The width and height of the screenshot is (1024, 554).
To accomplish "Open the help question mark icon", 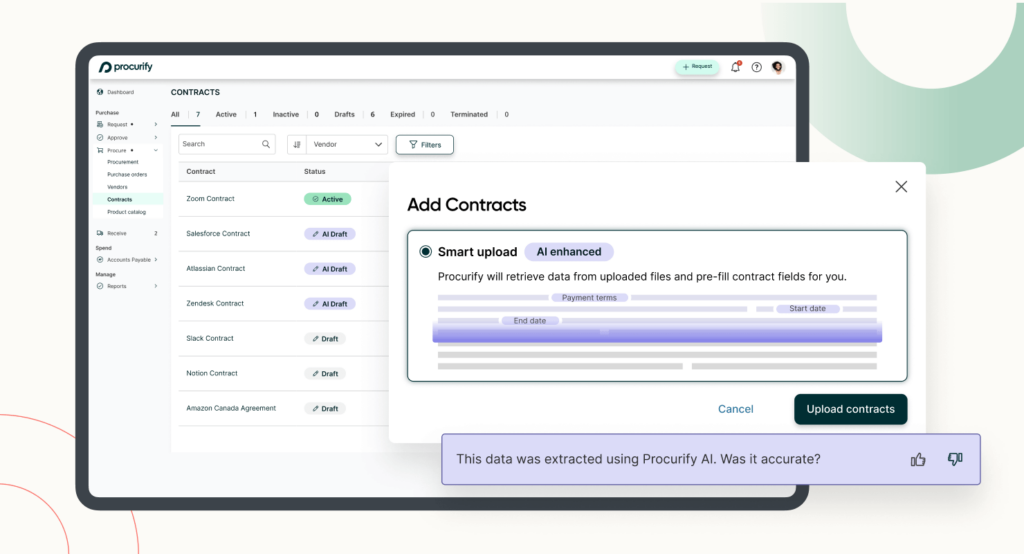I will (x=756, y=67).
